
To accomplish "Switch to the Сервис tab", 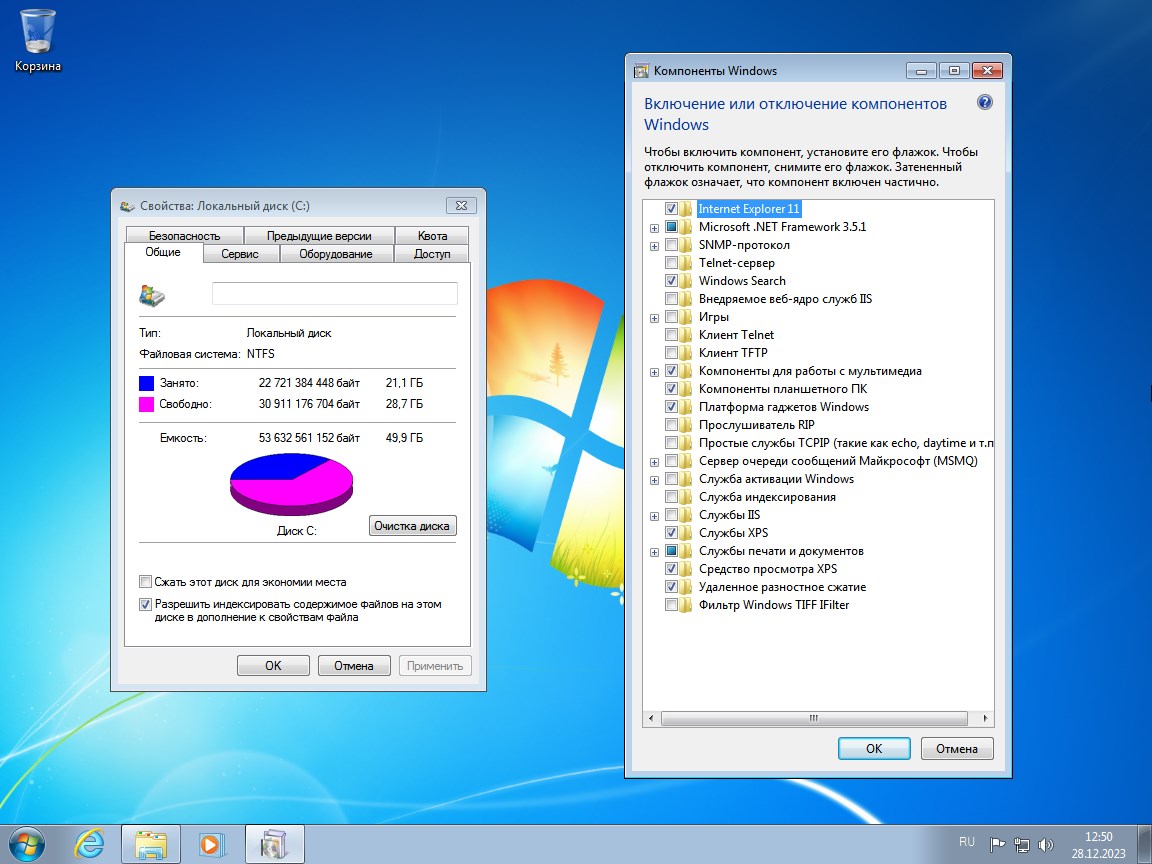I will [x=240, y=254].
